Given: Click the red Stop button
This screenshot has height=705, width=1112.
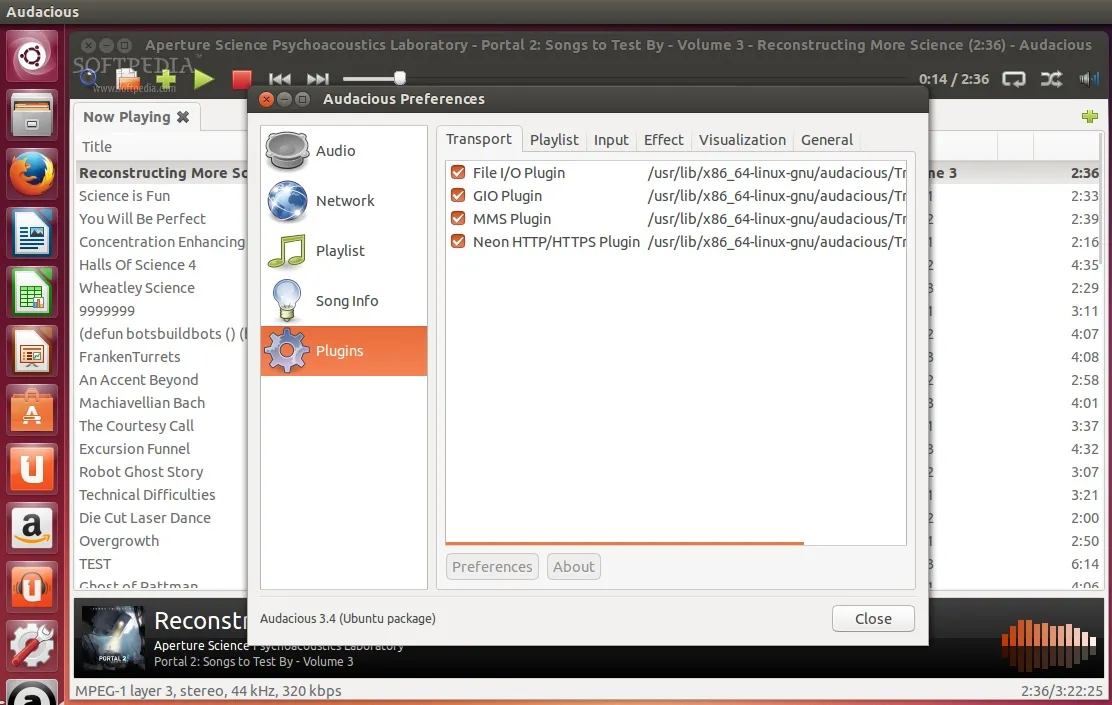Looking at the screenshot, I should point(241,79).
